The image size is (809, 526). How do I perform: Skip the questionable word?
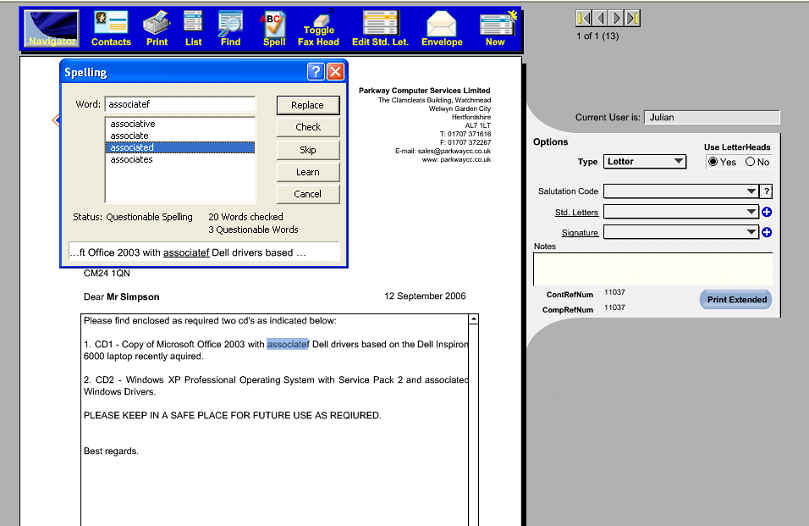(308, 150)
